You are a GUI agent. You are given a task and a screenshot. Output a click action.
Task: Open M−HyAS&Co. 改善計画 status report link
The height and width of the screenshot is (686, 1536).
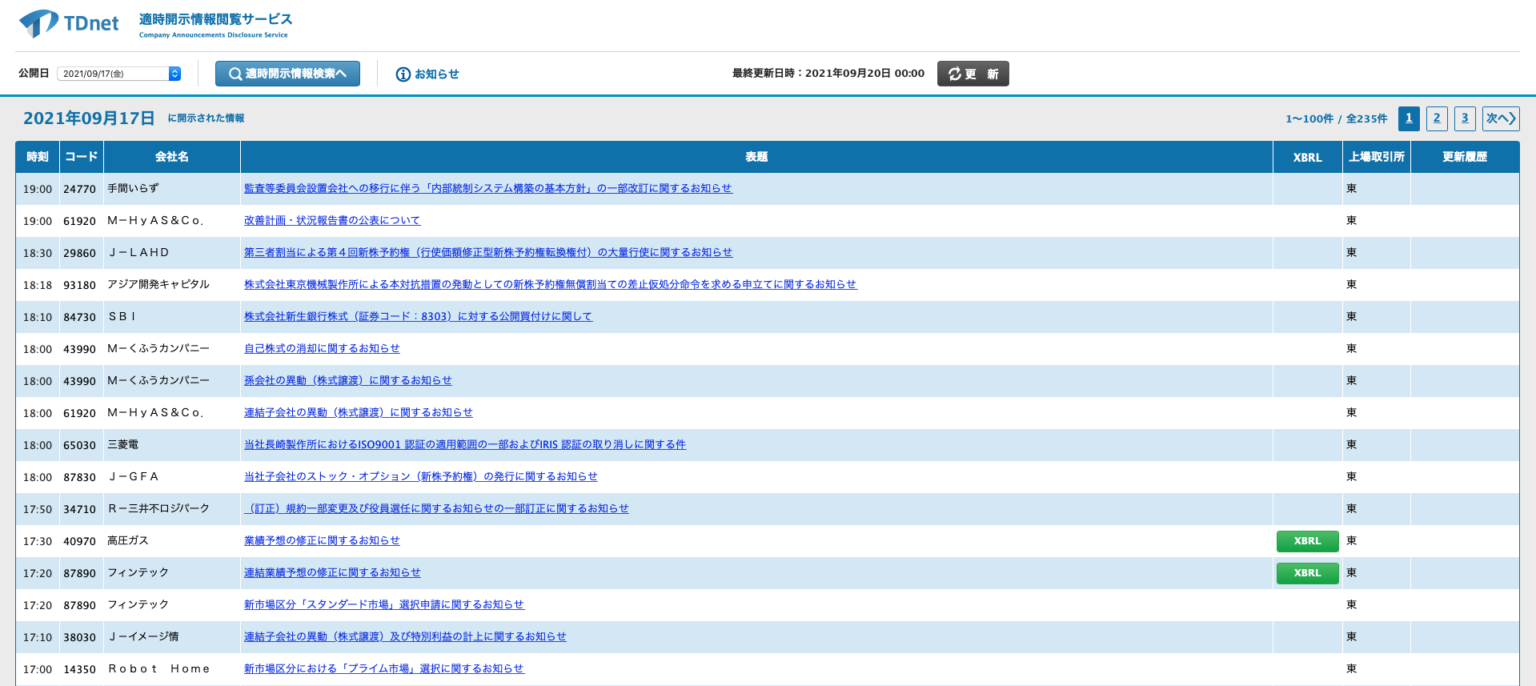(330, 220)
